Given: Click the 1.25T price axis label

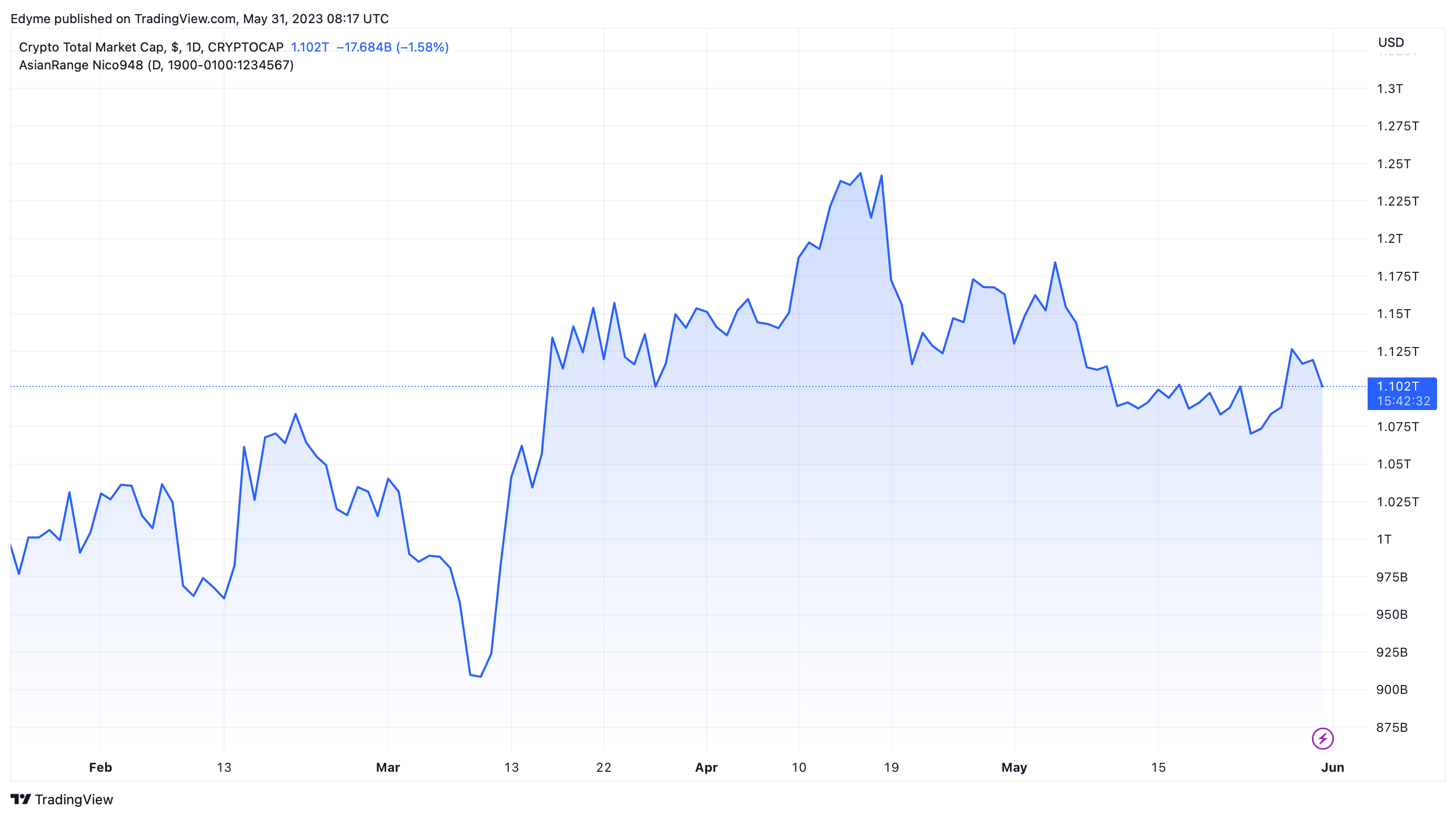Looking at the screenshot, I should (x=1393, y=164).
